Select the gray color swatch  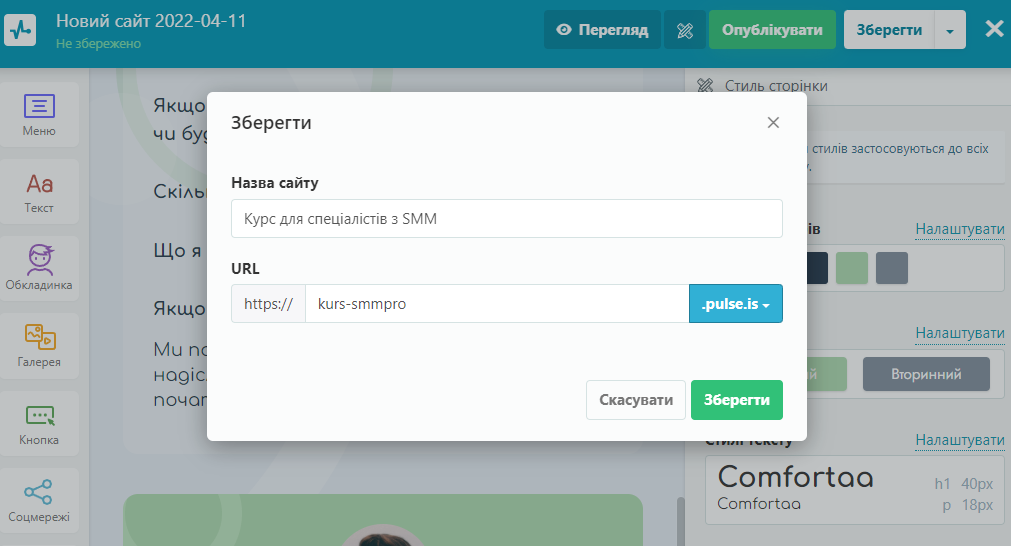(x=892, y=268)
